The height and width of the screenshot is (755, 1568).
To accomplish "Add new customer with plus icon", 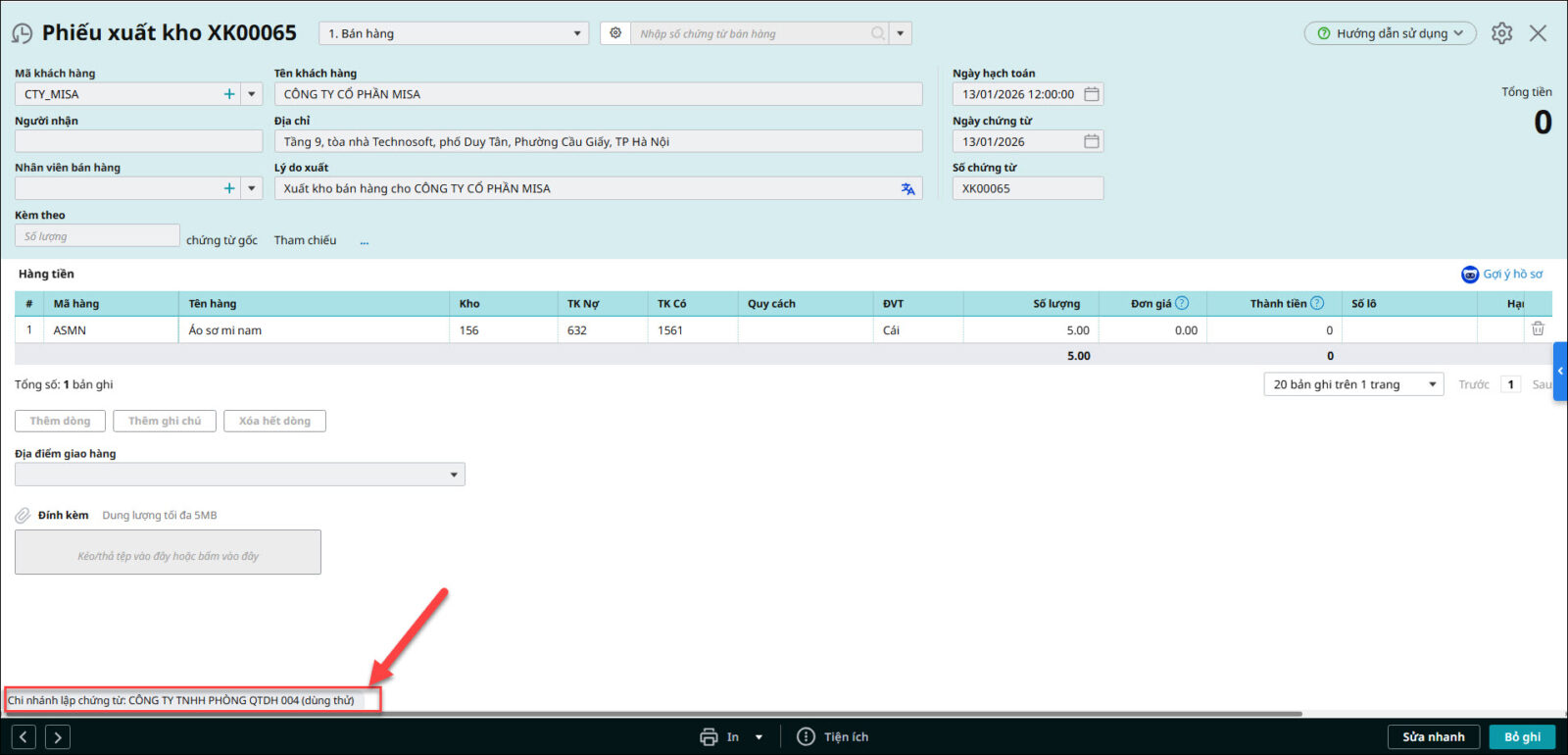I will [x=229, y=94].
